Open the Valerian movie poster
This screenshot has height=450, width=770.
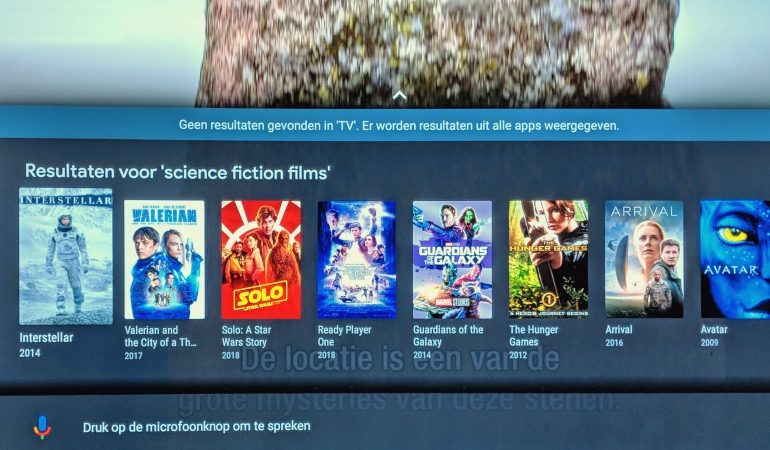[164, 259]
